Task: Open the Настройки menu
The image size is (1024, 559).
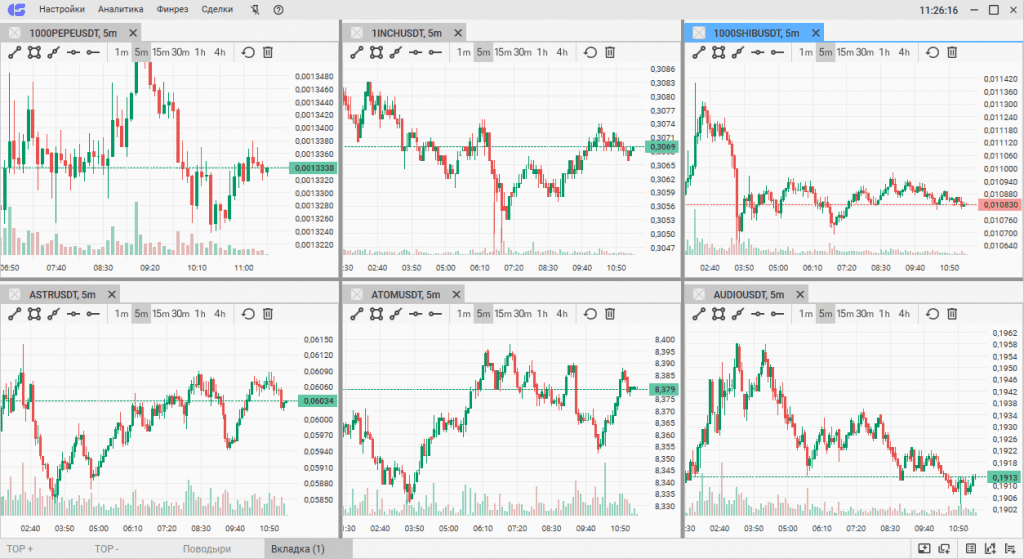Action: point(62,10)
